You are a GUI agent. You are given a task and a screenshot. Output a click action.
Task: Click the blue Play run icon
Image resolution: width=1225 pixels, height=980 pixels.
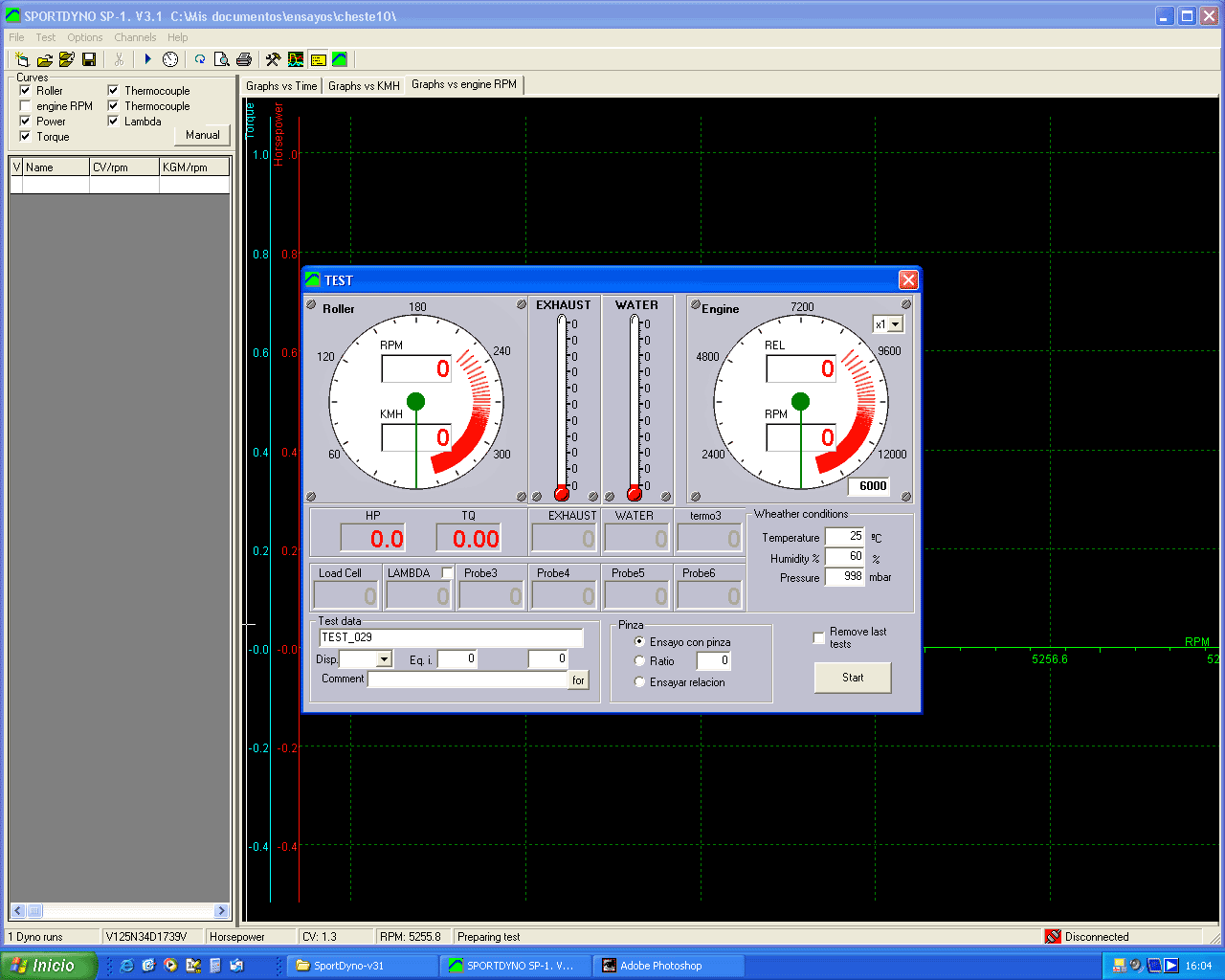[x=148, y=59]
